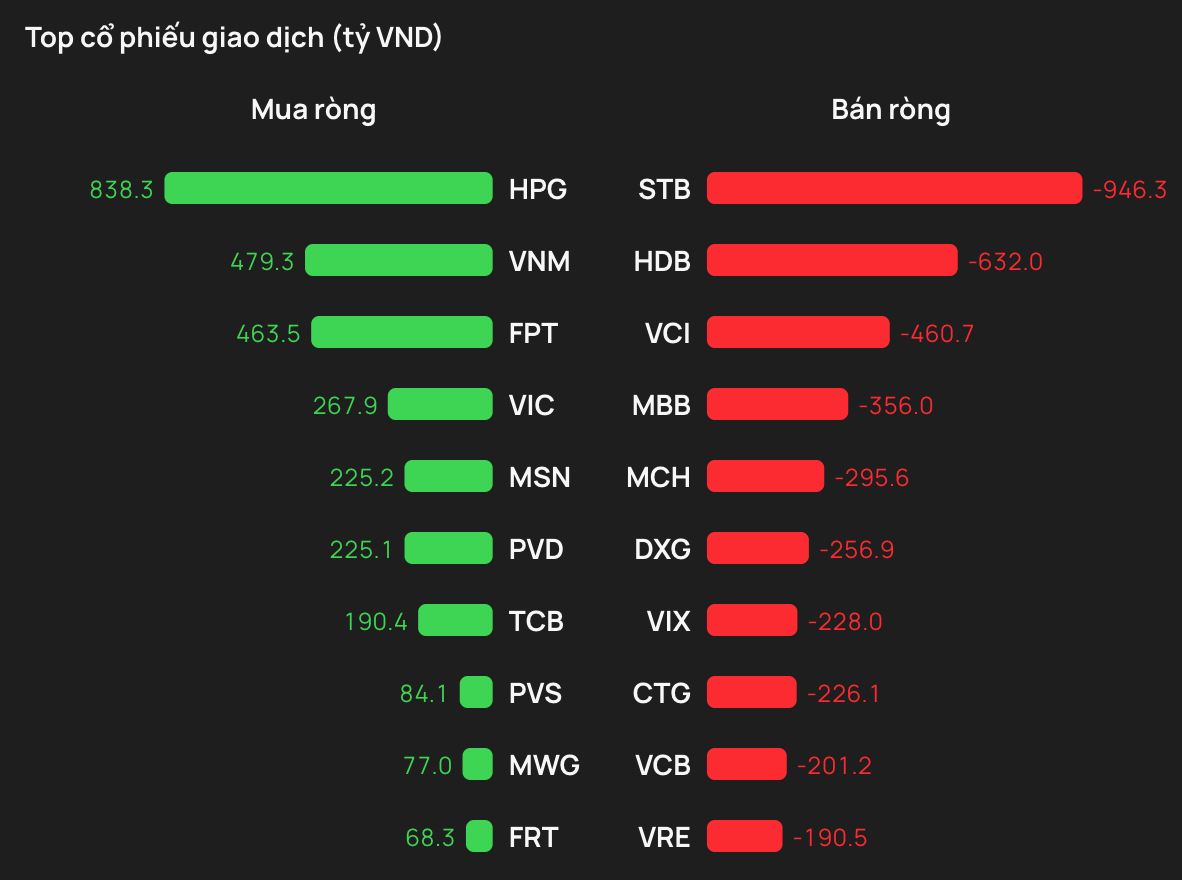
Task: Click the MSN green bar
Action: [x=448, y=476]
